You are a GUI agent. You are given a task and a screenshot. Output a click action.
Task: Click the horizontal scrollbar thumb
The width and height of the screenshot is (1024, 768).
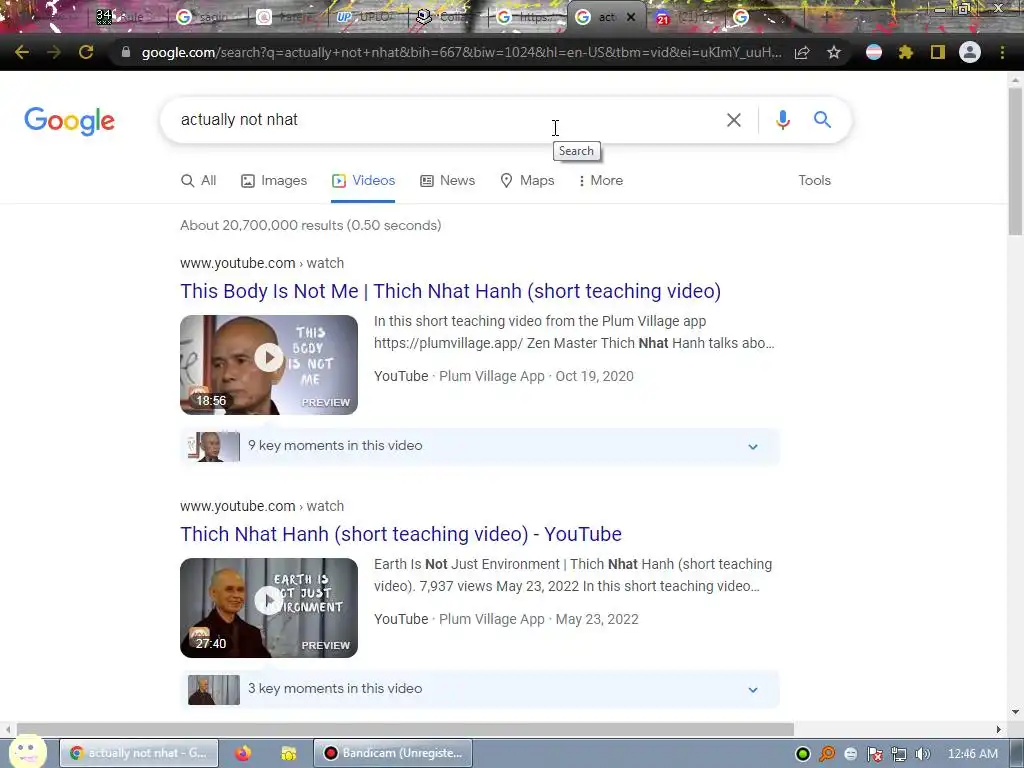coord(405,729)
